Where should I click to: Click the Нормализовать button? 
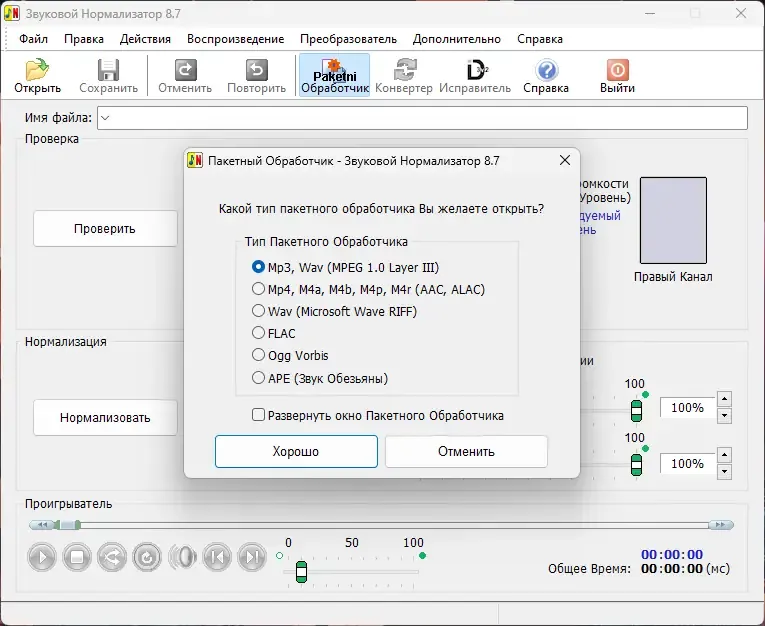point(105,418)
